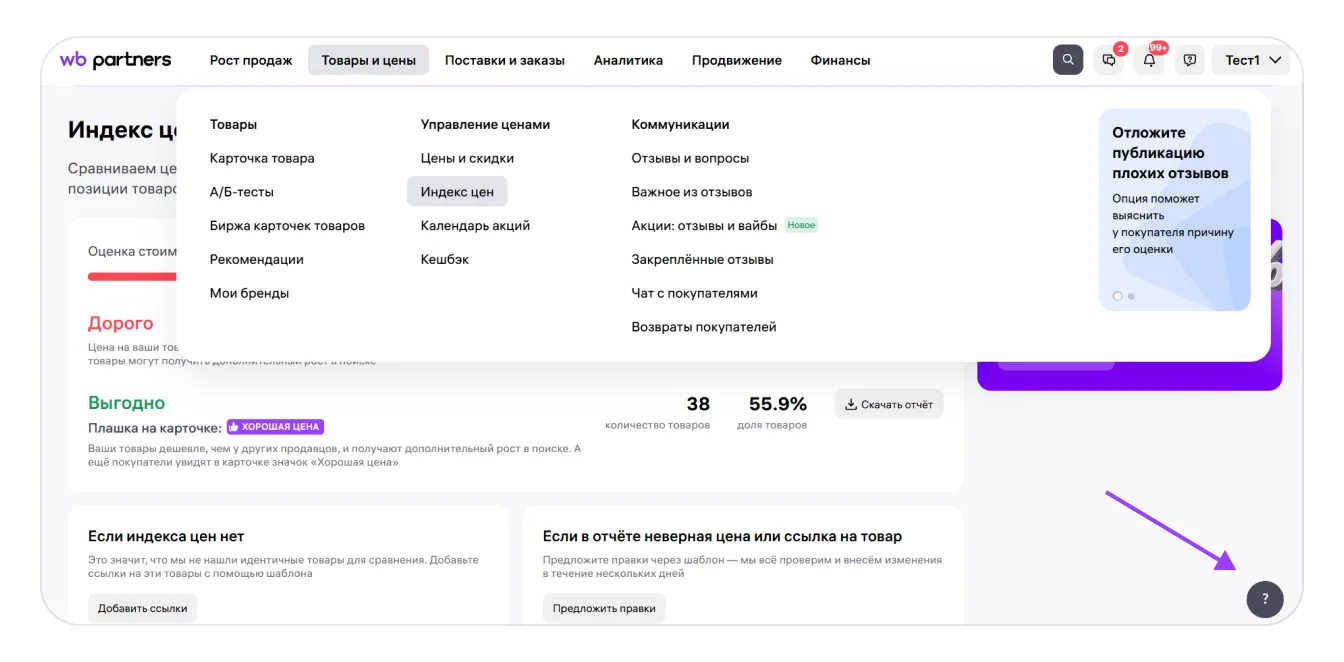Viewport: 1344px width, 662px height.
Task: Click Скачать отчёт download button
Action: click(x=889, y=404)
